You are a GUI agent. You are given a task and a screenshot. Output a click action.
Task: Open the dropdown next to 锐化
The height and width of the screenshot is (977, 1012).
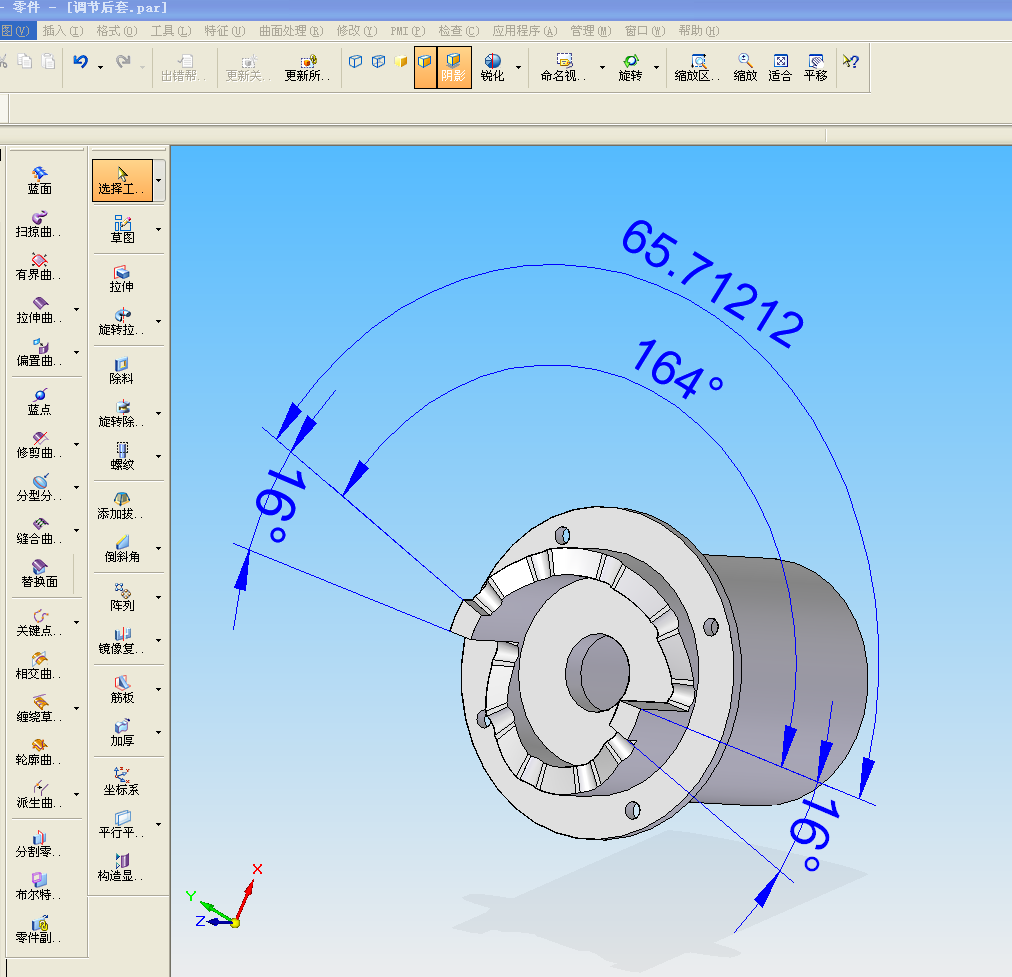click(x=518, y=67)
